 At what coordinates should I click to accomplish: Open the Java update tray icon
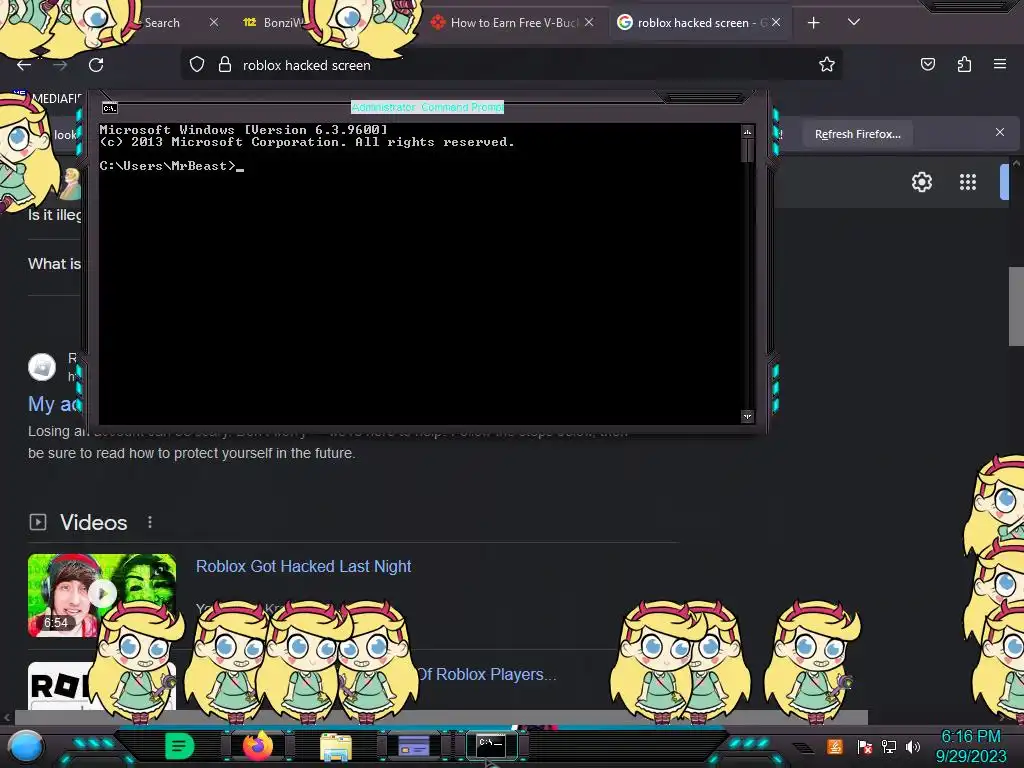pyautogui.click(x=835, y=746)
